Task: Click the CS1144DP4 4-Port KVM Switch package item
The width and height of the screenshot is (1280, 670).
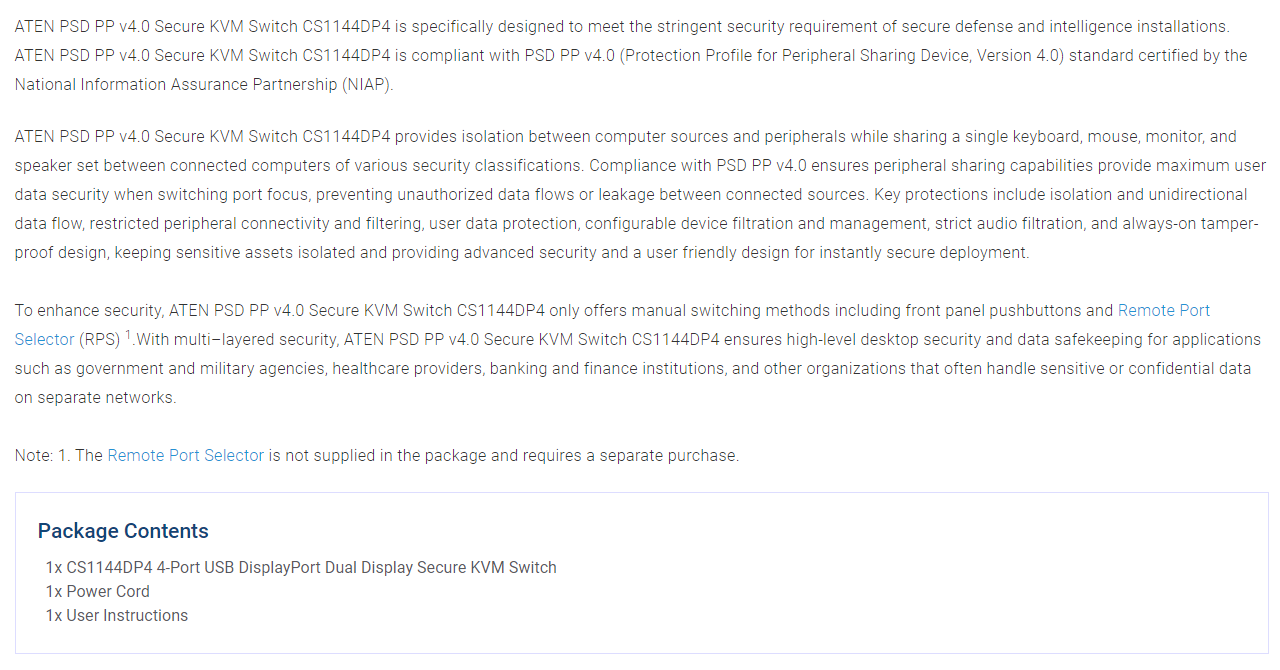Action: coord(301,568)
